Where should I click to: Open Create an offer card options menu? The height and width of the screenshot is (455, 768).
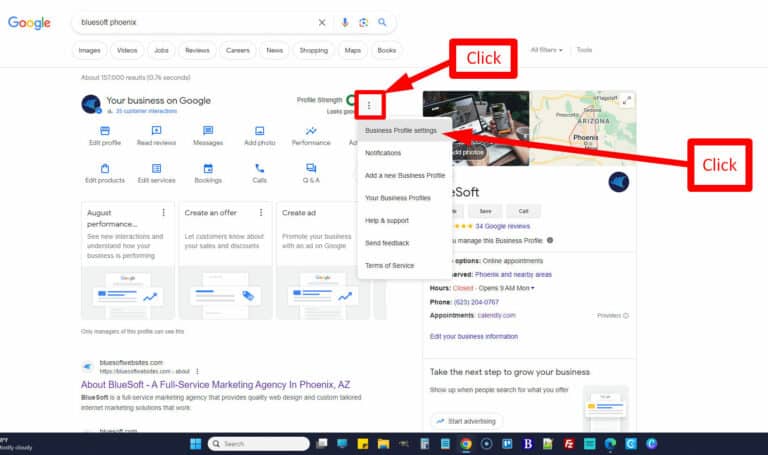click(261, 213)
